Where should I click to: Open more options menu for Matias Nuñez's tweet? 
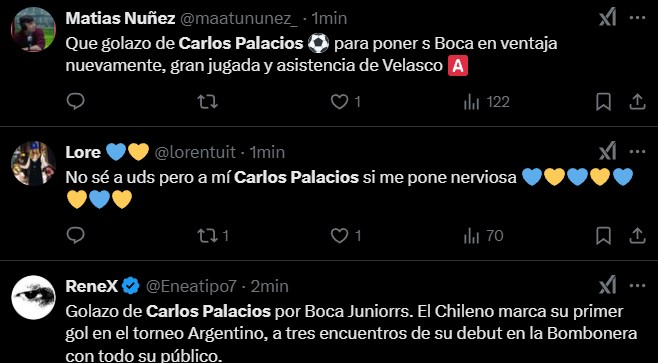tap(637, 18)
